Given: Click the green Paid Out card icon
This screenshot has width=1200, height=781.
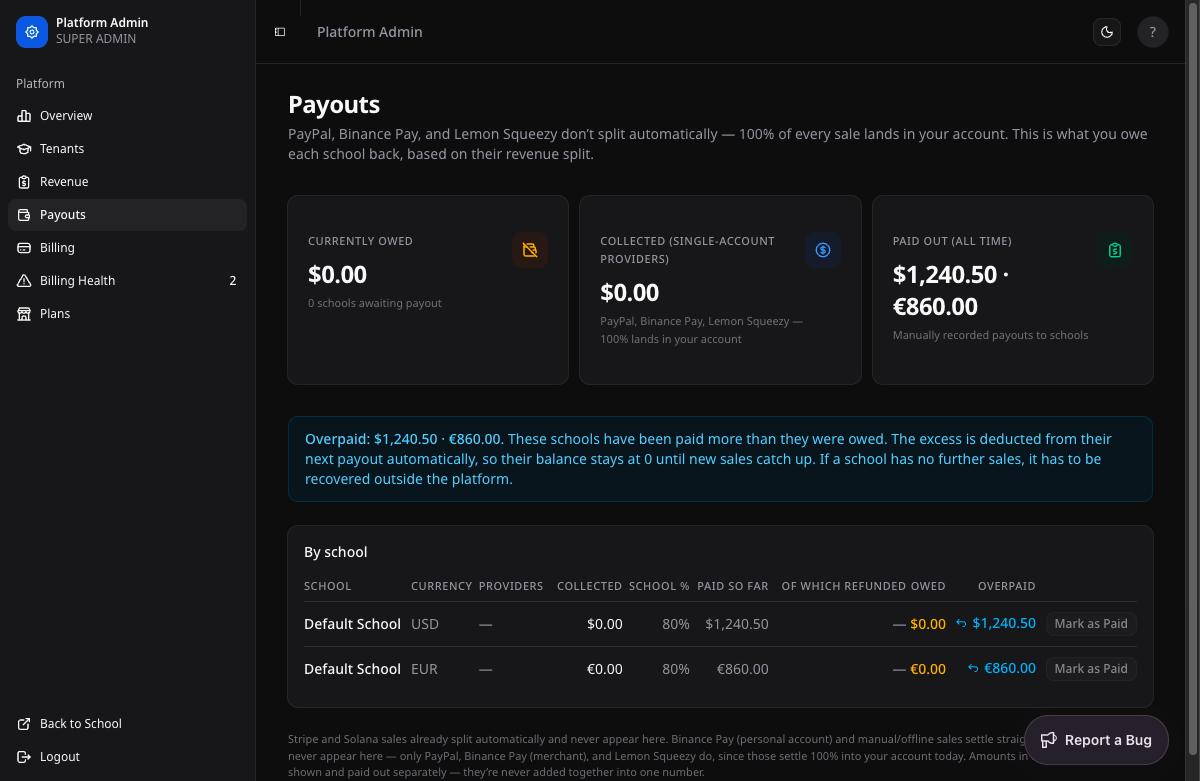Looking at the screenshot, I should [x=1115, y=250].
